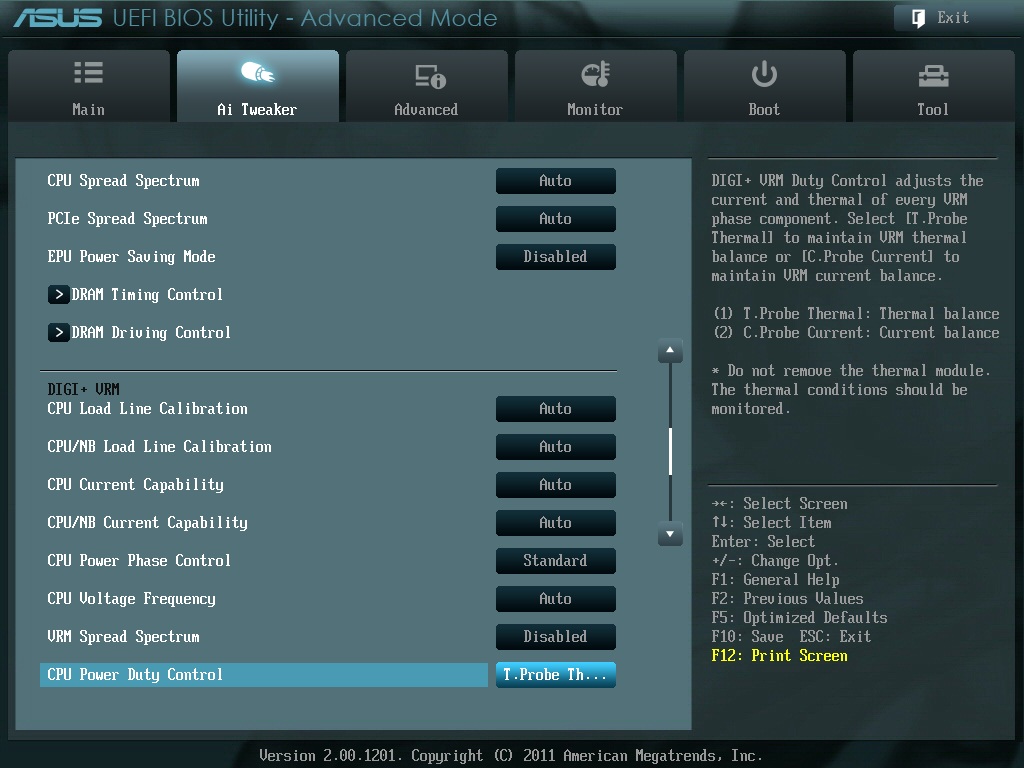
Task: Select CPU Power Phase Control label
Action: click(139, 560)
